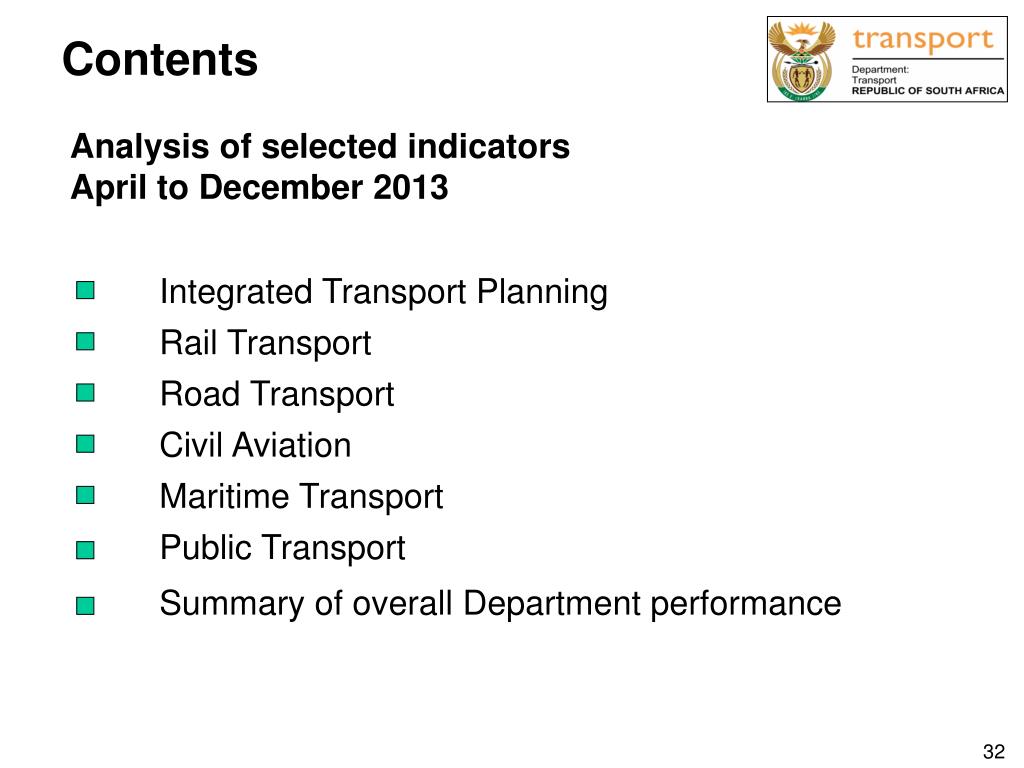Select the Public Transport item

coord(282,548)
